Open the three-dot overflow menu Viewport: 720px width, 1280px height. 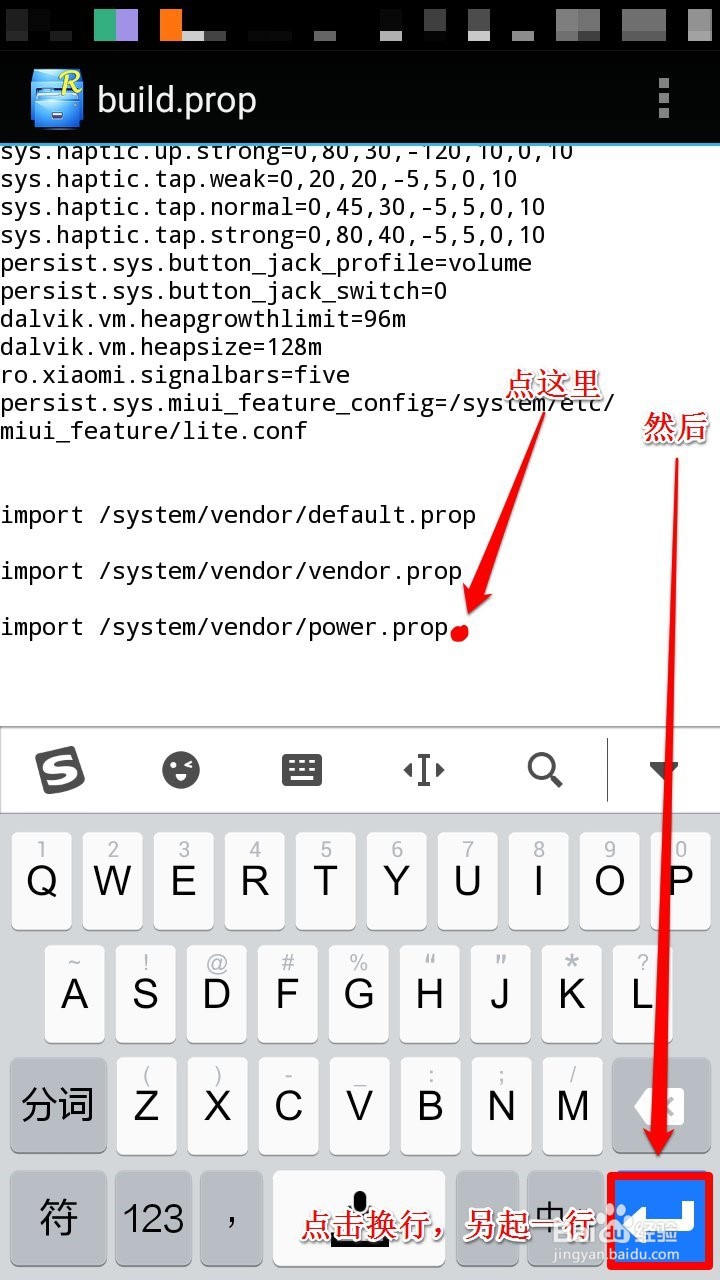click(x=663, y=98)
